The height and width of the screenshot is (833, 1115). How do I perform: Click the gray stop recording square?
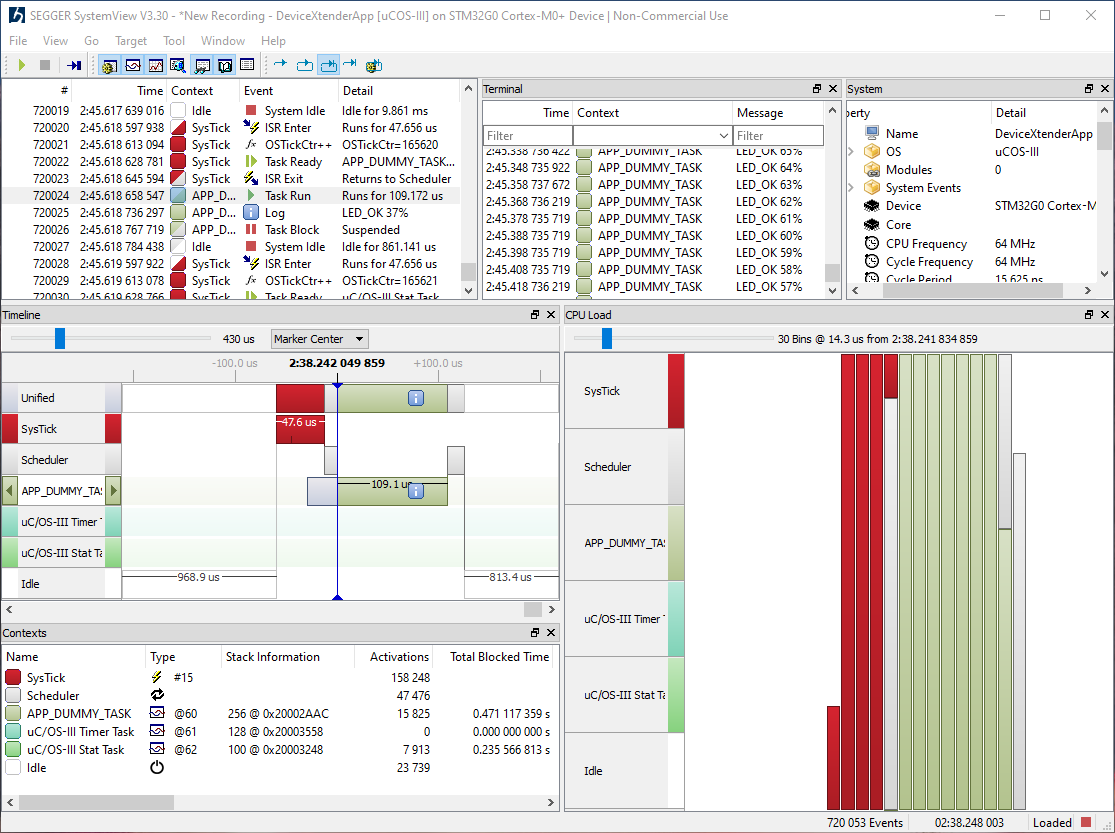click(x=45, y=65)
